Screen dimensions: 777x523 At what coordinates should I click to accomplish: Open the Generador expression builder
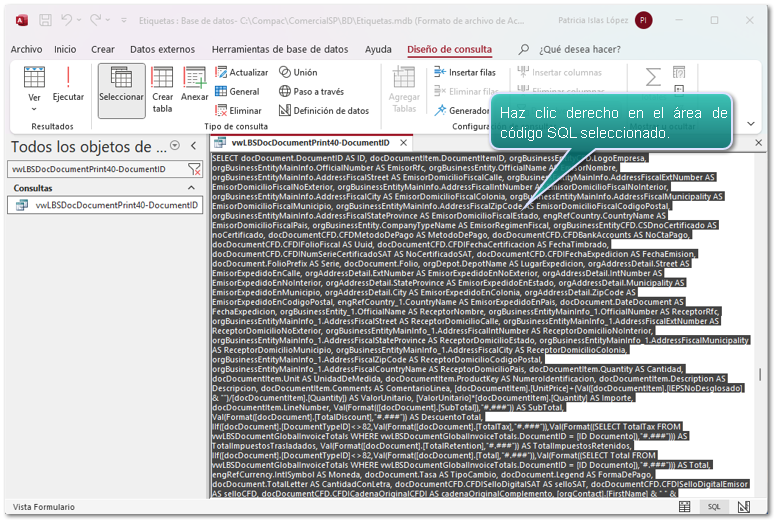[462, 111]
